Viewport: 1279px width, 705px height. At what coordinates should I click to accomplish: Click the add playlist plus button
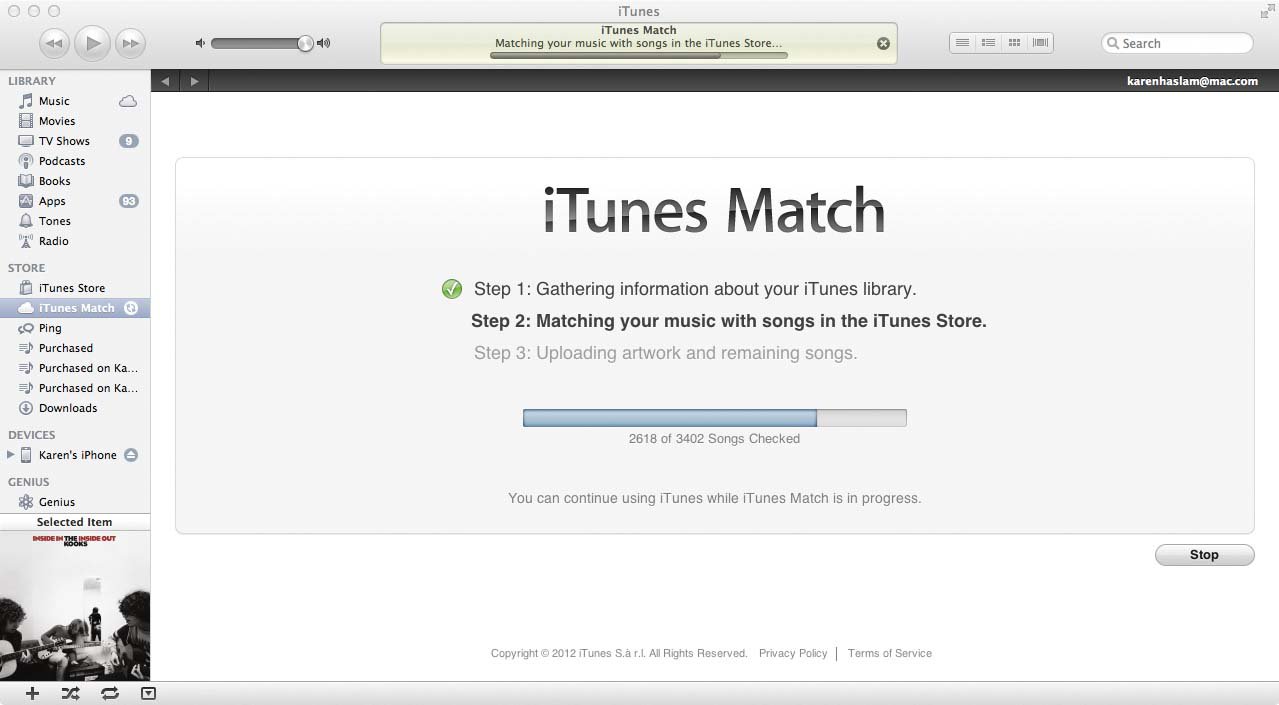(32, 693)
